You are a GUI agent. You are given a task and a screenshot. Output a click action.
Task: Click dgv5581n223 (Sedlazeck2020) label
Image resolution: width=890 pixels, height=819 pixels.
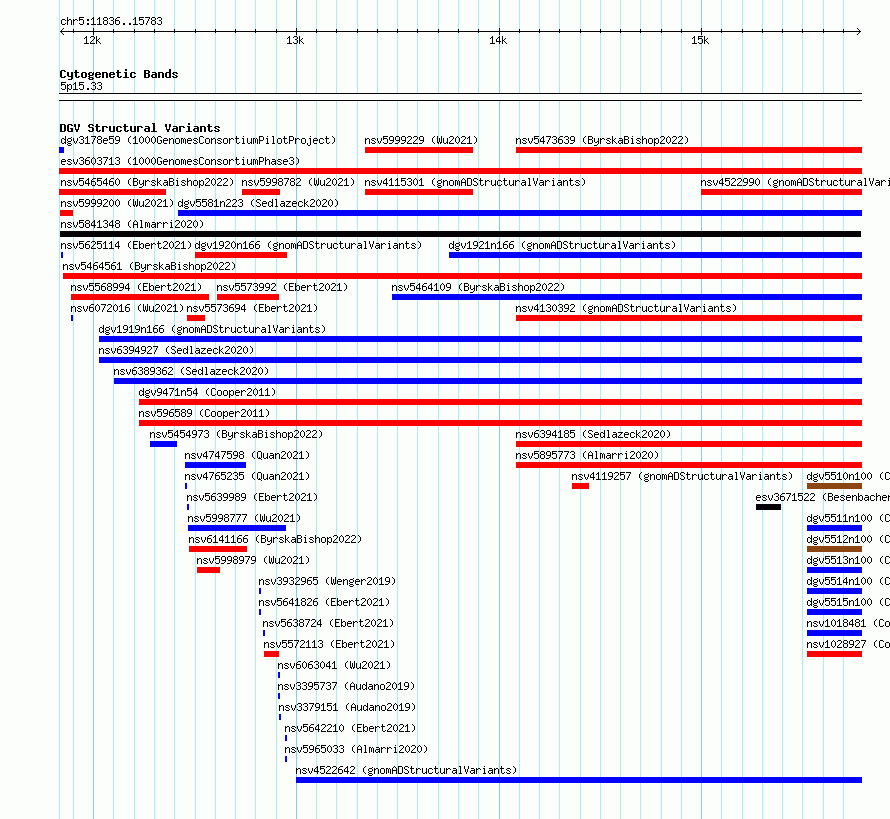tap(258, 203)
